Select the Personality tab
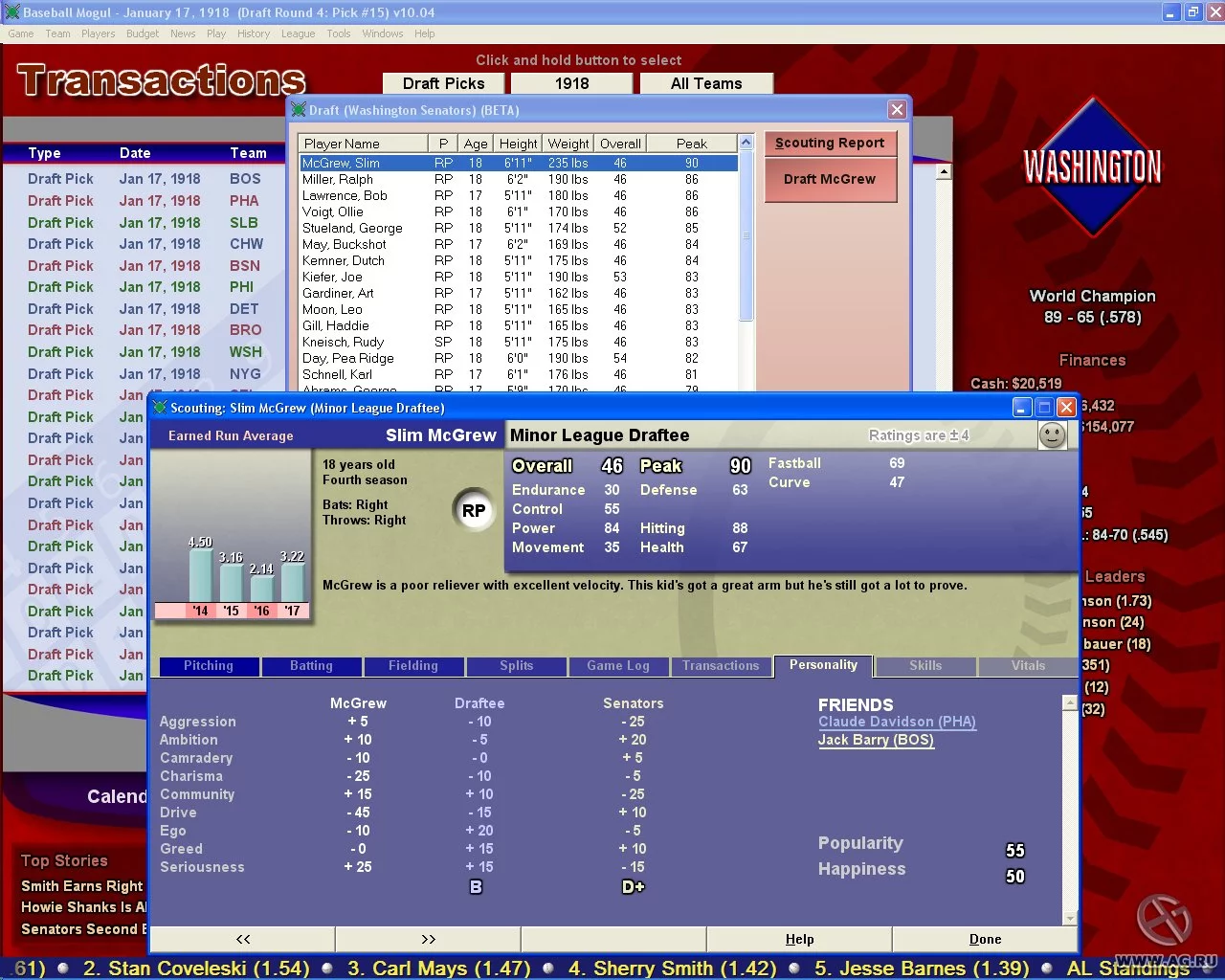1225x980 pixels. tap(823, 665)
